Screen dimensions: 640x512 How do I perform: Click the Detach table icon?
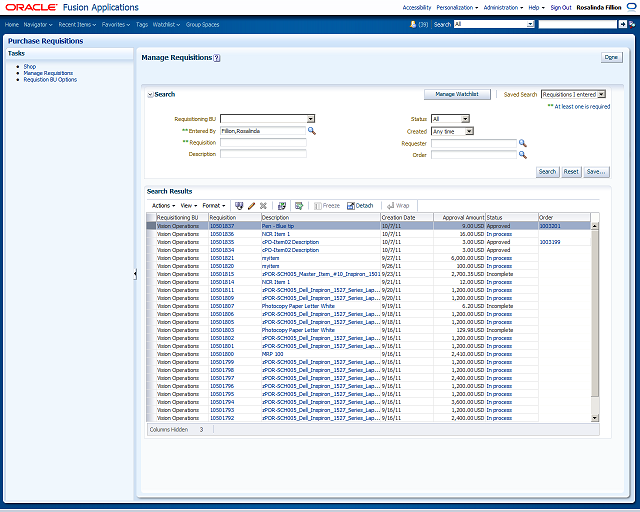coord(360,206)
